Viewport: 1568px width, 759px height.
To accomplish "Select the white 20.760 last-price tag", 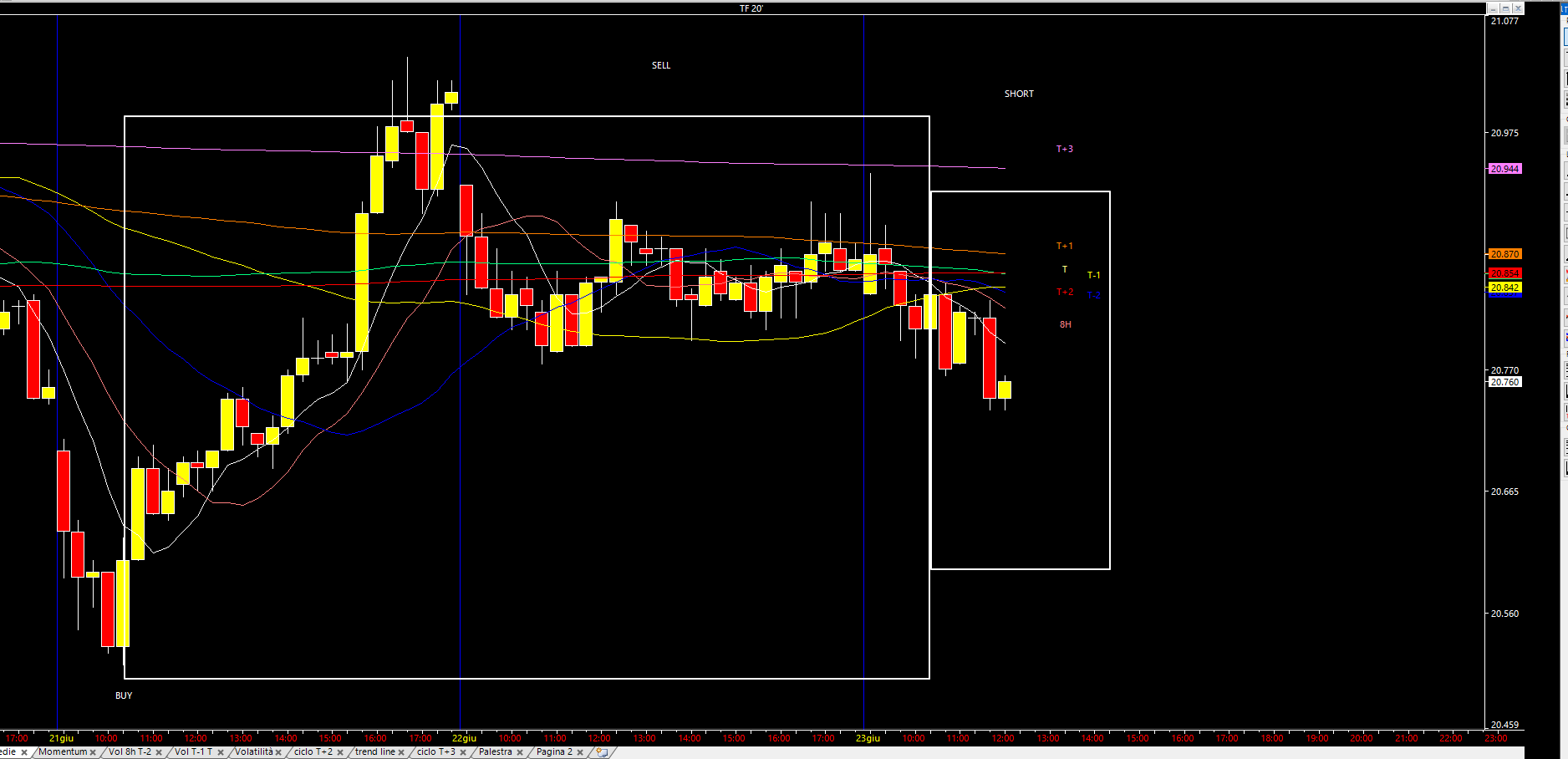I will [x=1505, y=382].
